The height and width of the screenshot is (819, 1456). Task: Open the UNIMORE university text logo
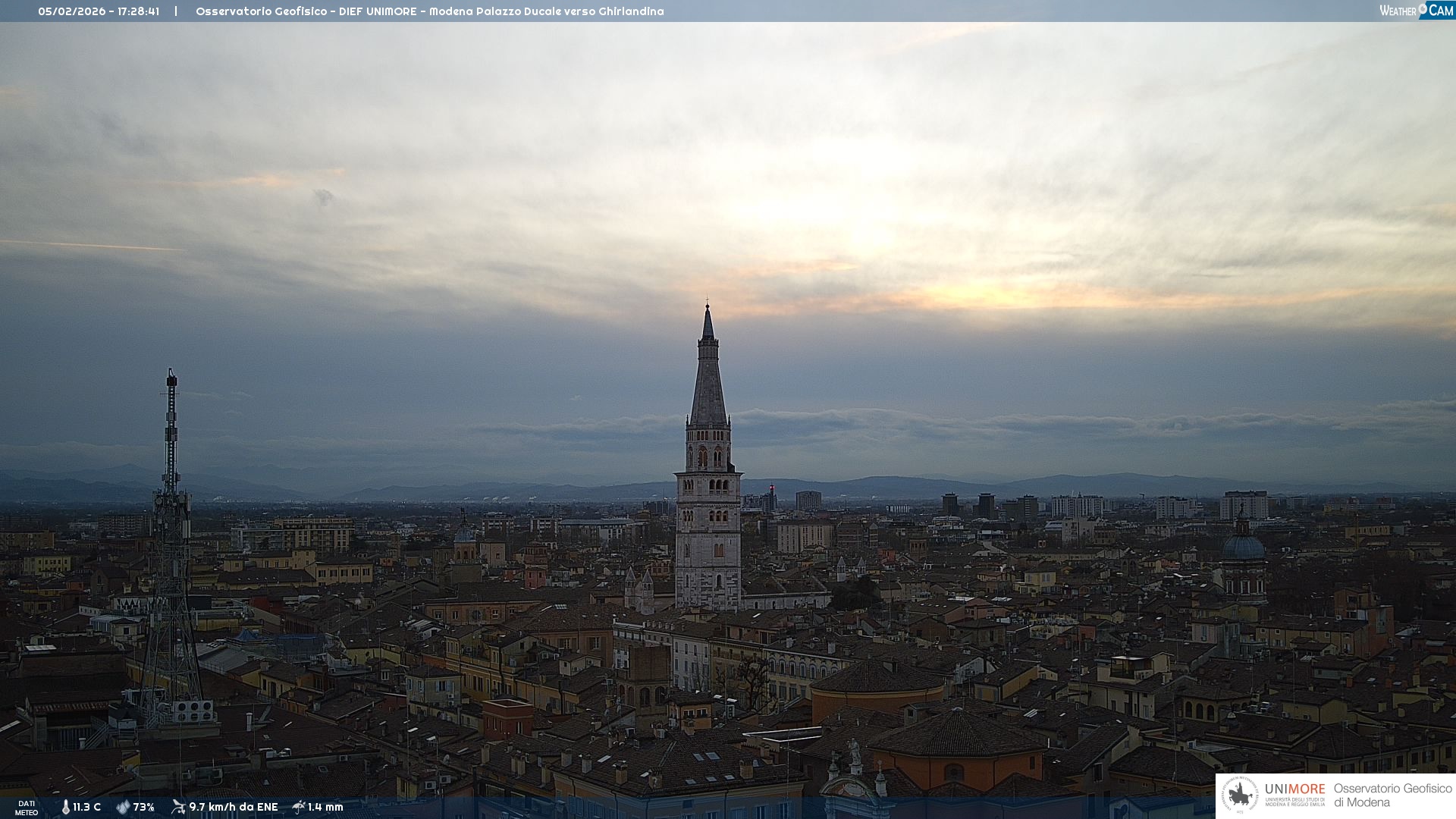(x=1294, y=793)
